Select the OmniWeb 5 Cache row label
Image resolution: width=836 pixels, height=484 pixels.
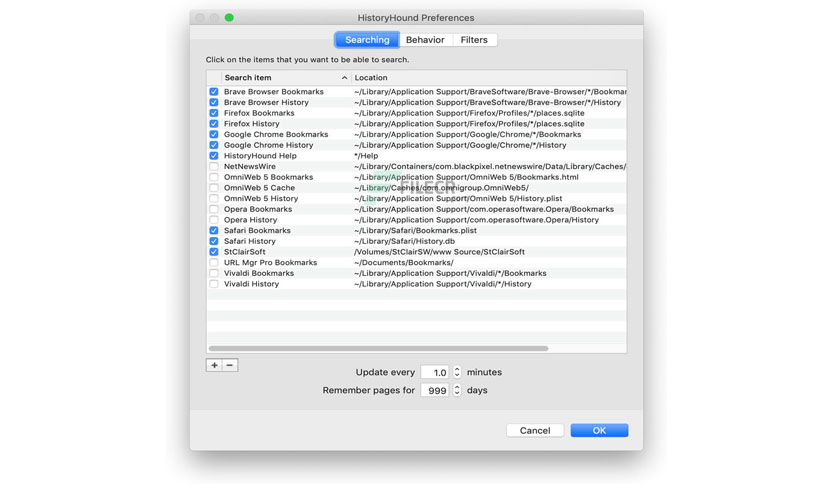pyautogui.click(x=259, y=188)
